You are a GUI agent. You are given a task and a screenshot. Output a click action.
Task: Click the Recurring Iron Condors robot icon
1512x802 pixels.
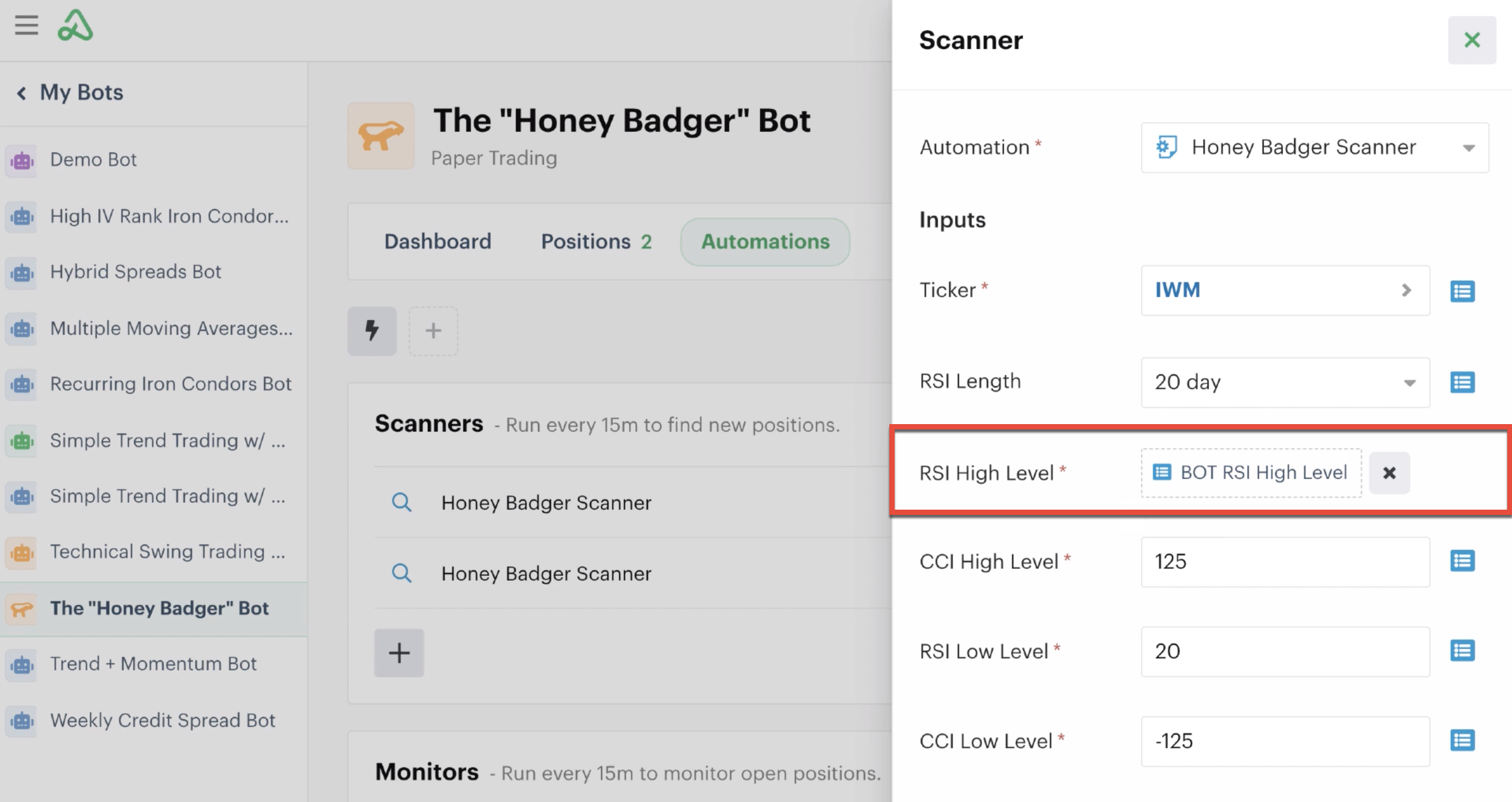tap(22, 384)
